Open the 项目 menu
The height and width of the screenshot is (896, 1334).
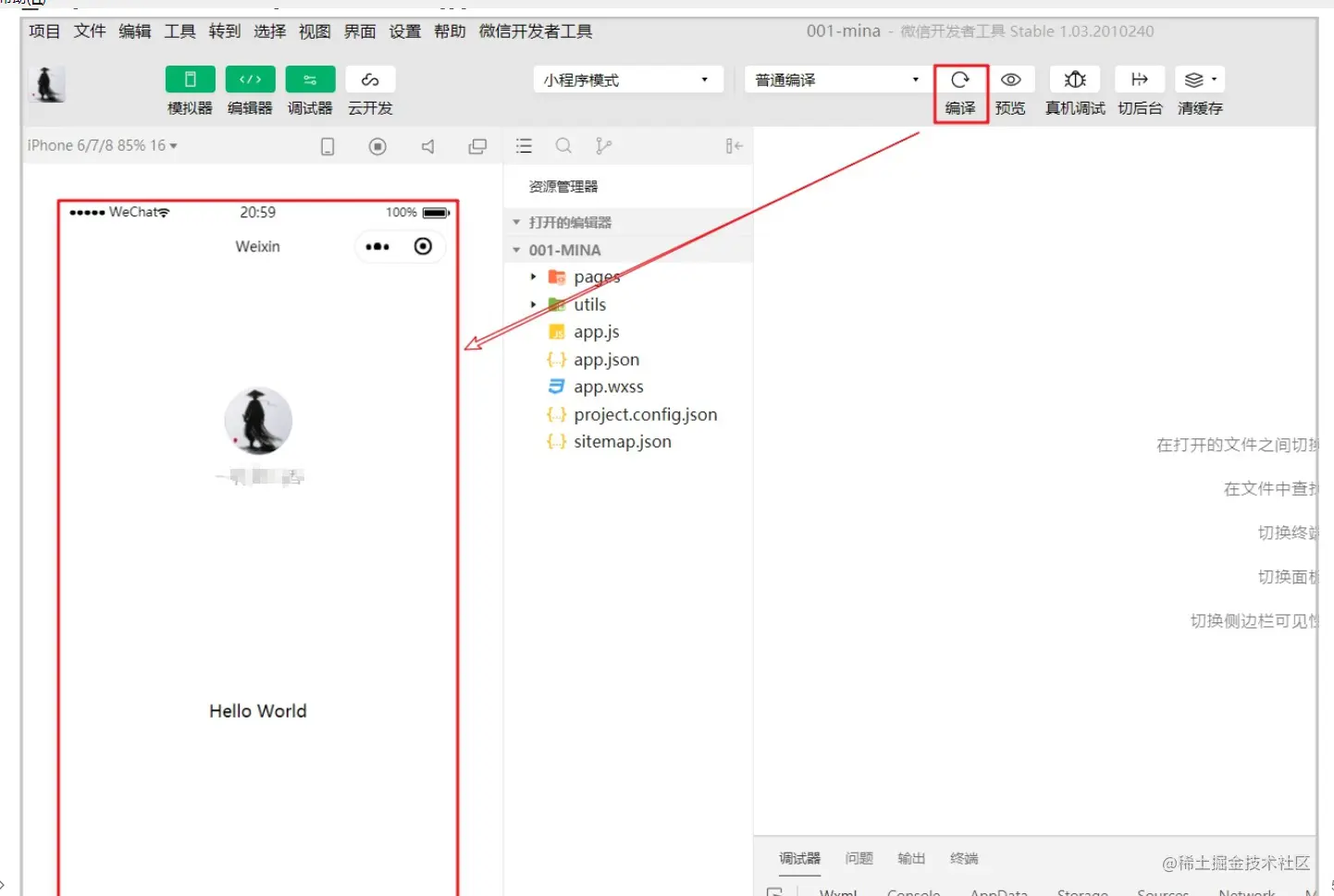tap(44, 31)
